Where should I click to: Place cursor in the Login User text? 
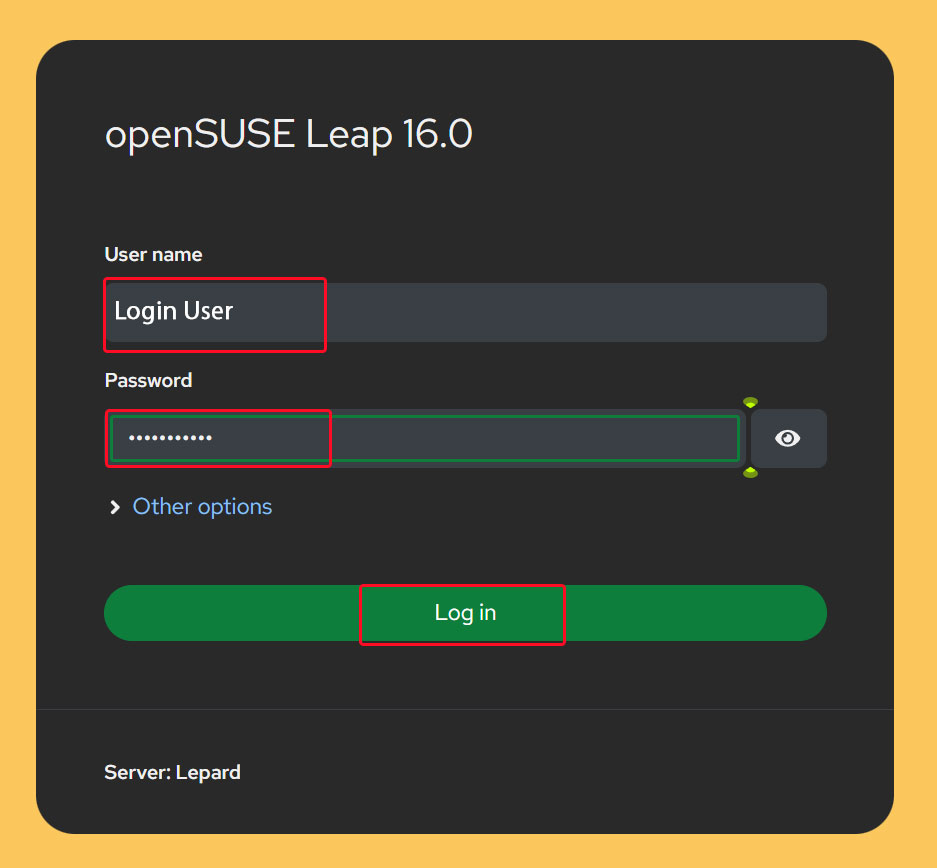click(173, 312)
